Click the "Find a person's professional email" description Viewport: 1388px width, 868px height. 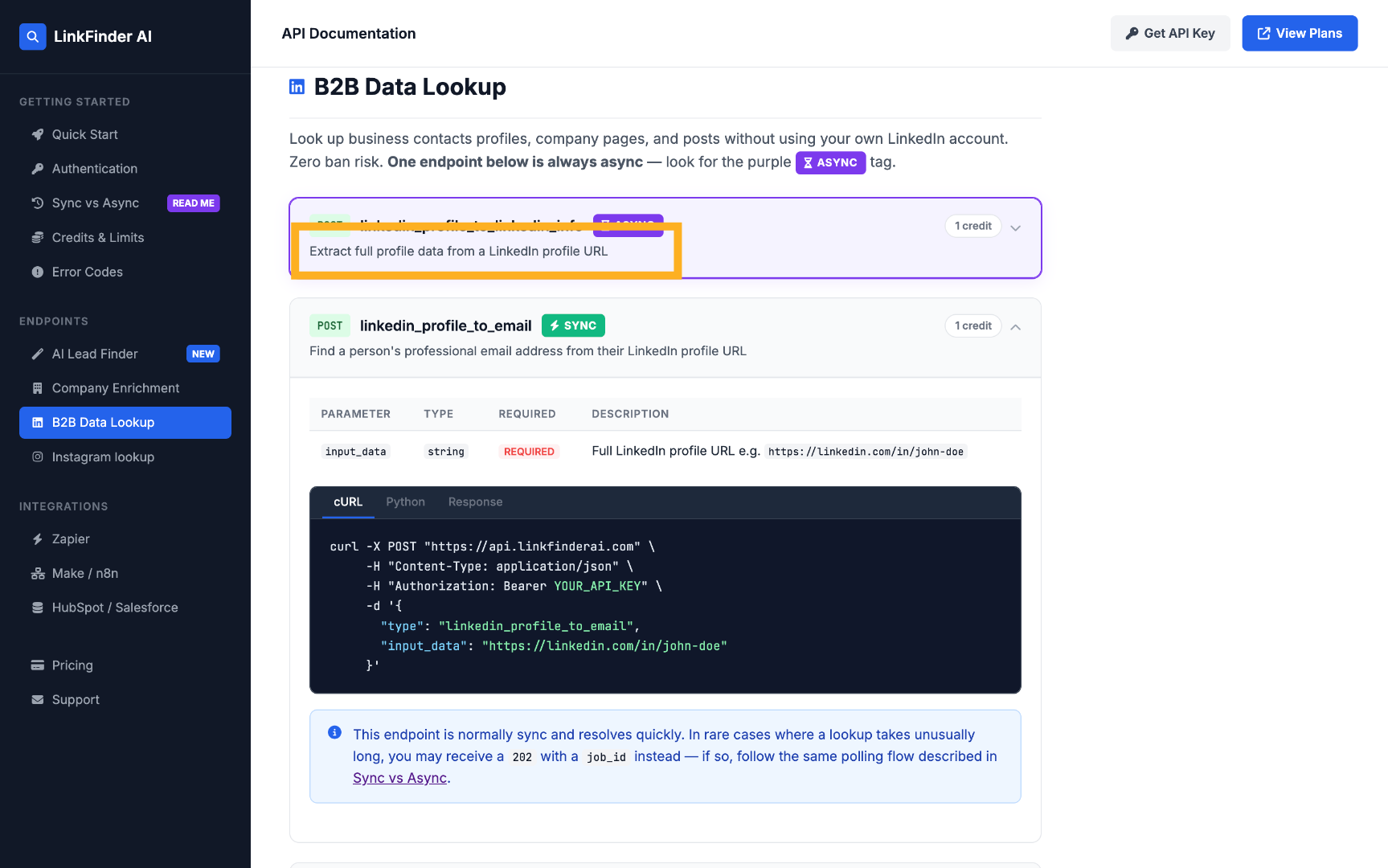(528, 351)
